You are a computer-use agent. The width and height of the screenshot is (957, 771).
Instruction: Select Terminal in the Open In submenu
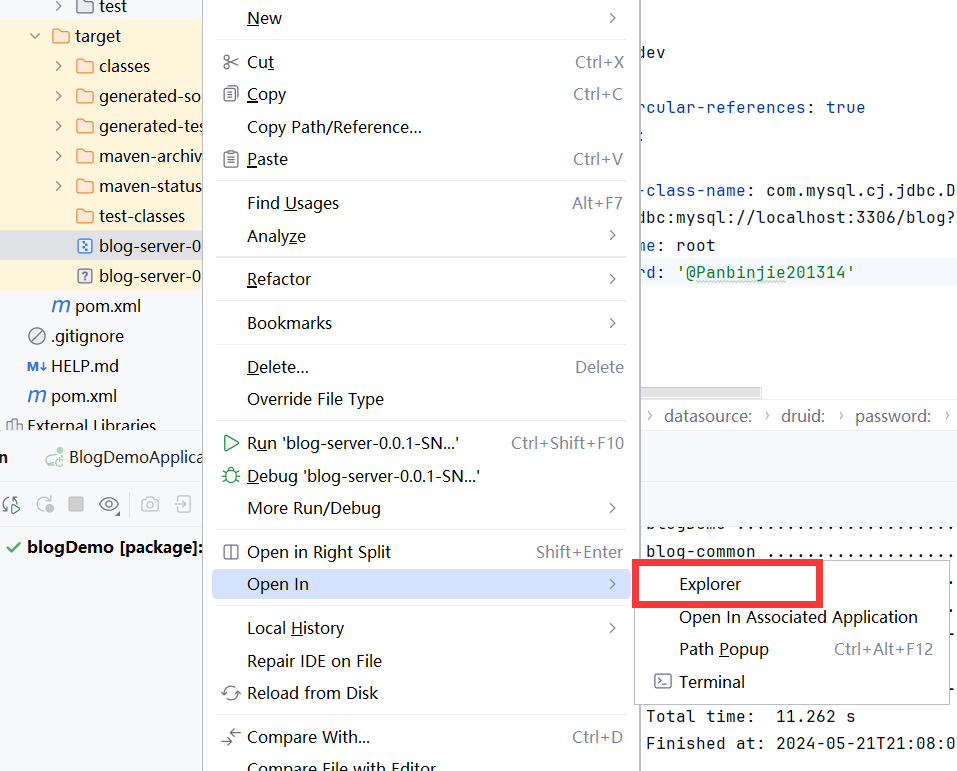pyautogui.click(x=711, y=682)
